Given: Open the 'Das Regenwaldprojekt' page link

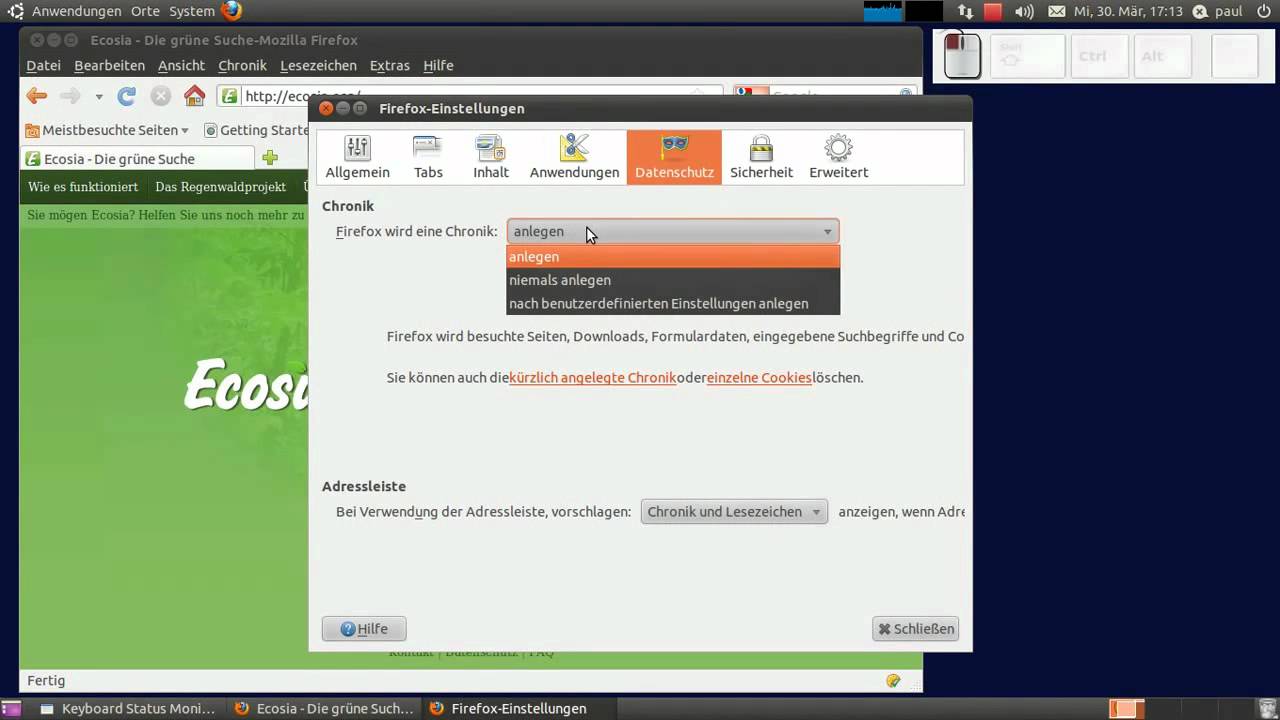Looking at the screenshot, I should [x=220, y=187].
